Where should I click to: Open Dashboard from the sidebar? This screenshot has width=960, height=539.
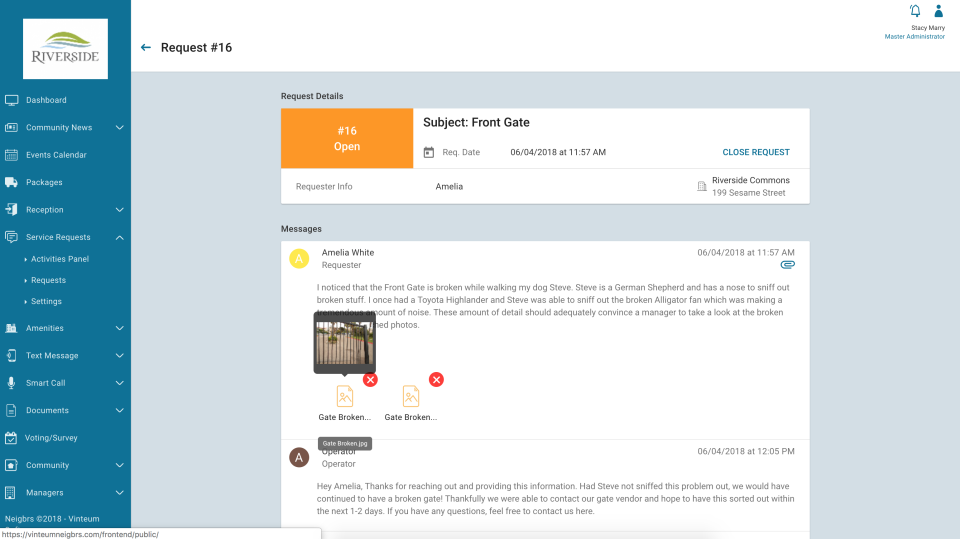(x=46, y=100)
